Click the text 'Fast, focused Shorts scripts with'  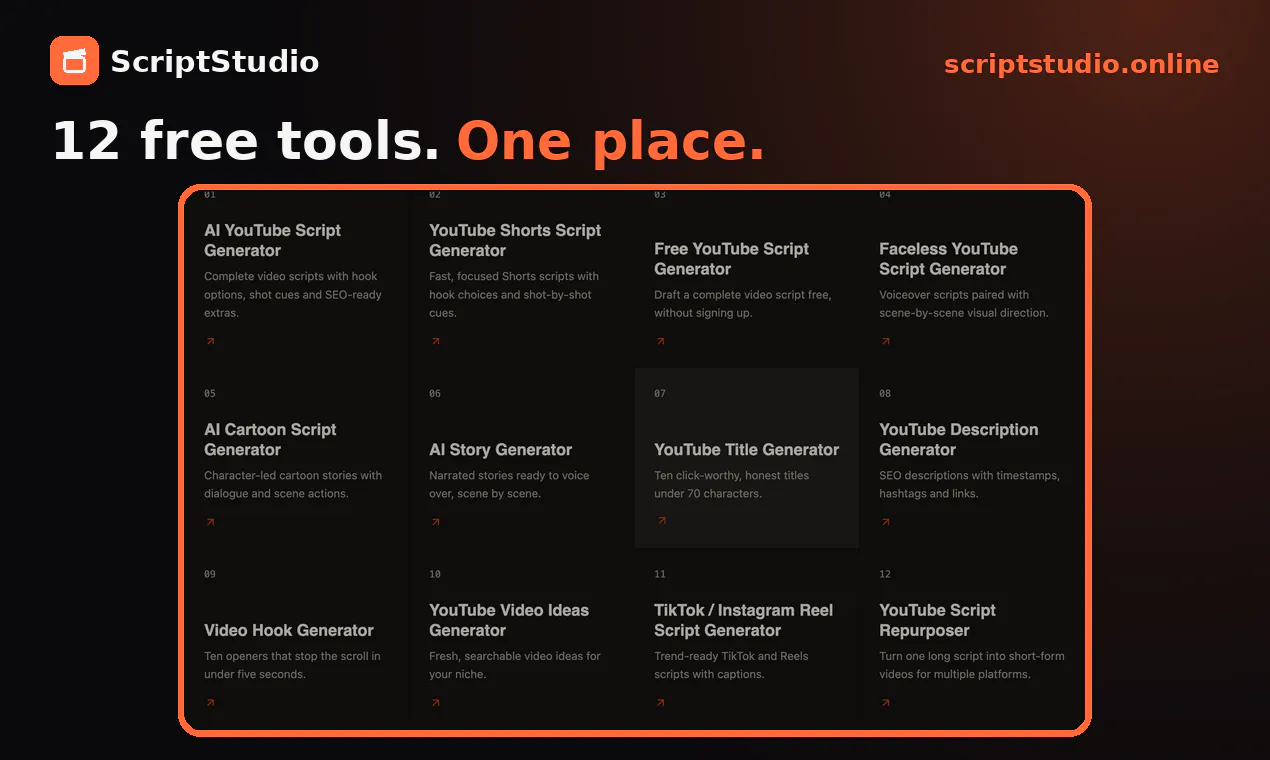[514, 276]
